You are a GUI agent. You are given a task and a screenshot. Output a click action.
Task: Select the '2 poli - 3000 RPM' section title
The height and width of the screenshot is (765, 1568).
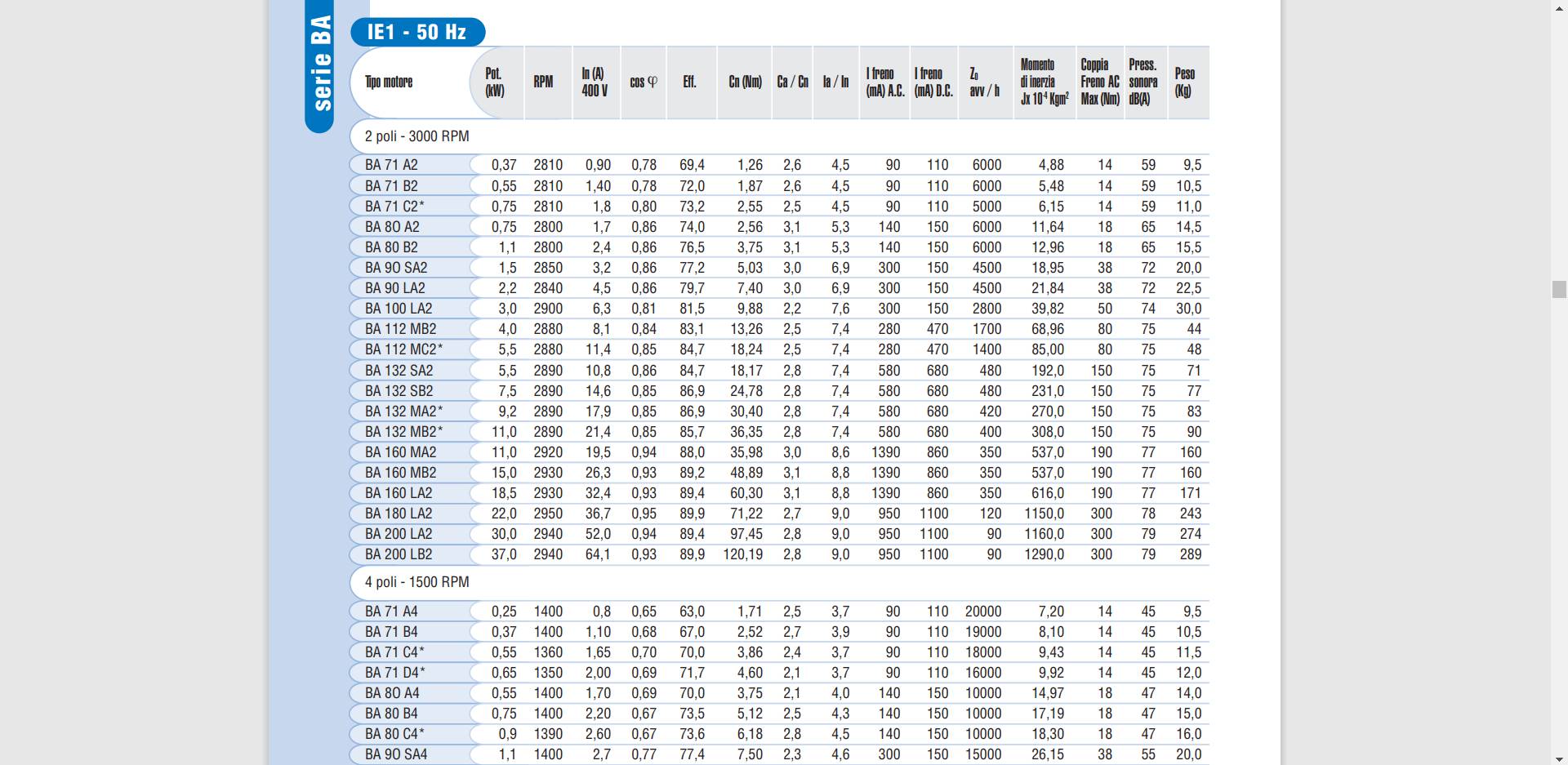tap(417, 136)
